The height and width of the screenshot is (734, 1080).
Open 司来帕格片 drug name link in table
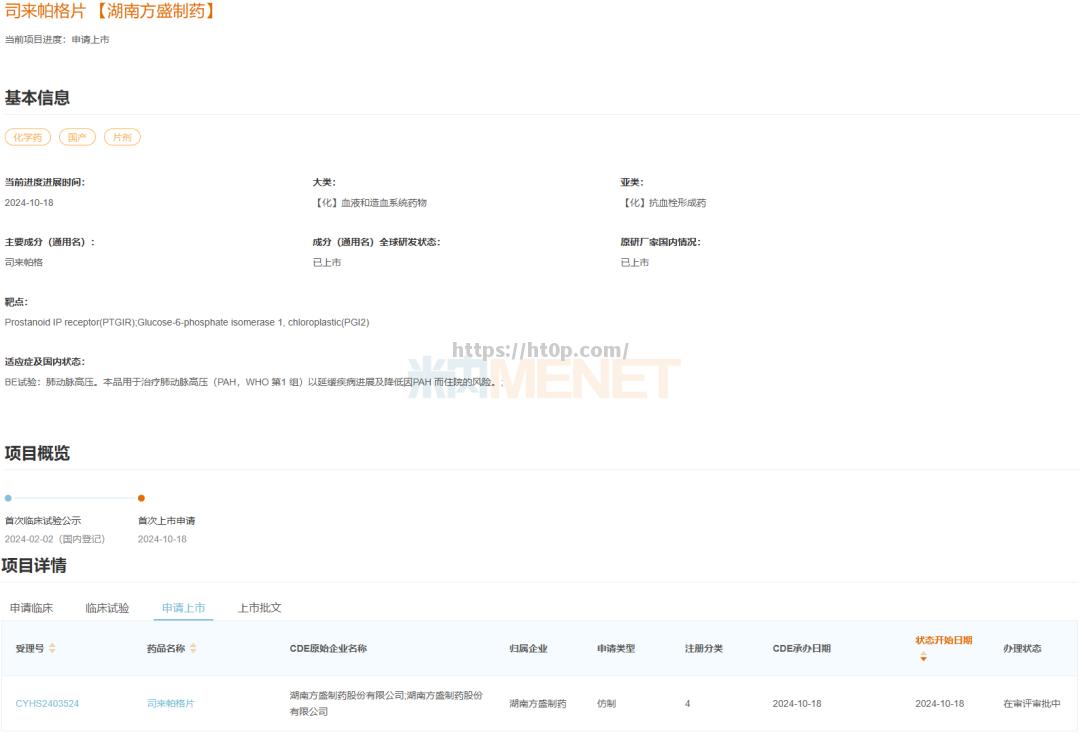tap(171, 703)
